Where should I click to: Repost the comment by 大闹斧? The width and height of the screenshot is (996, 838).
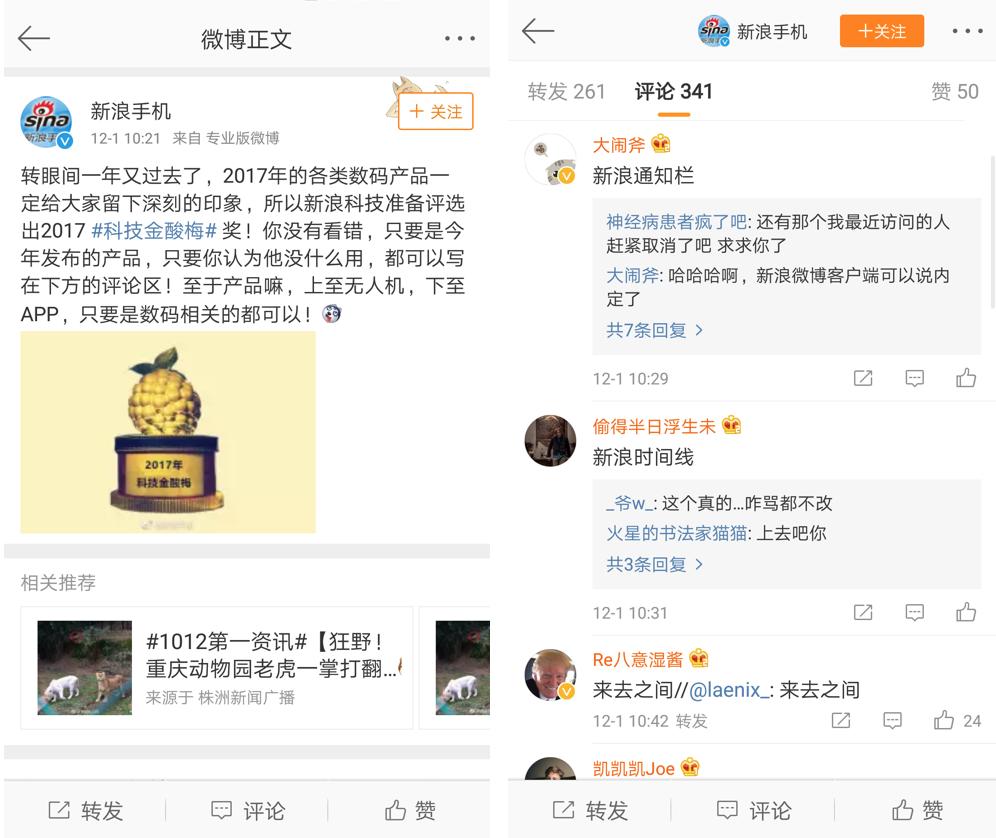(x=863, y=378)
